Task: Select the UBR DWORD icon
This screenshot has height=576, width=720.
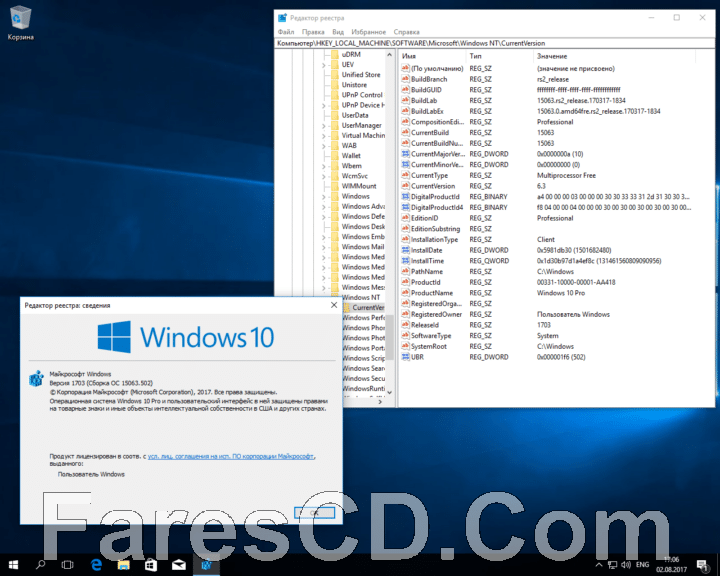Action: tap(405, 357)
